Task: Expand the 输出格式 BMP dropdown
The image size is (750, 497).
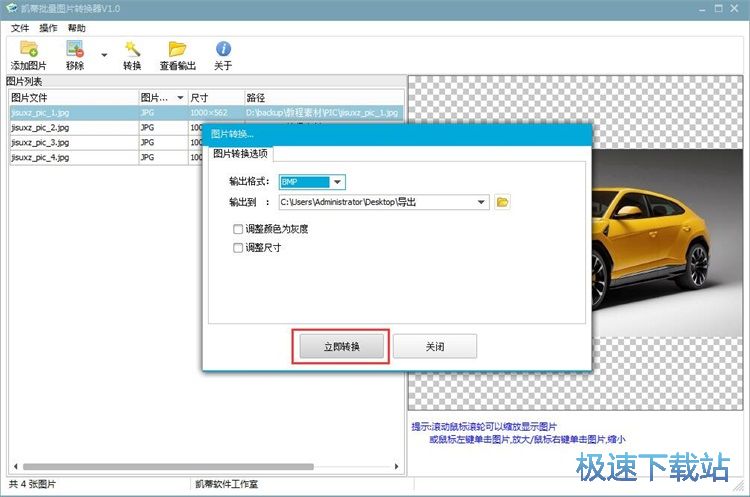Action: point(337,182)
